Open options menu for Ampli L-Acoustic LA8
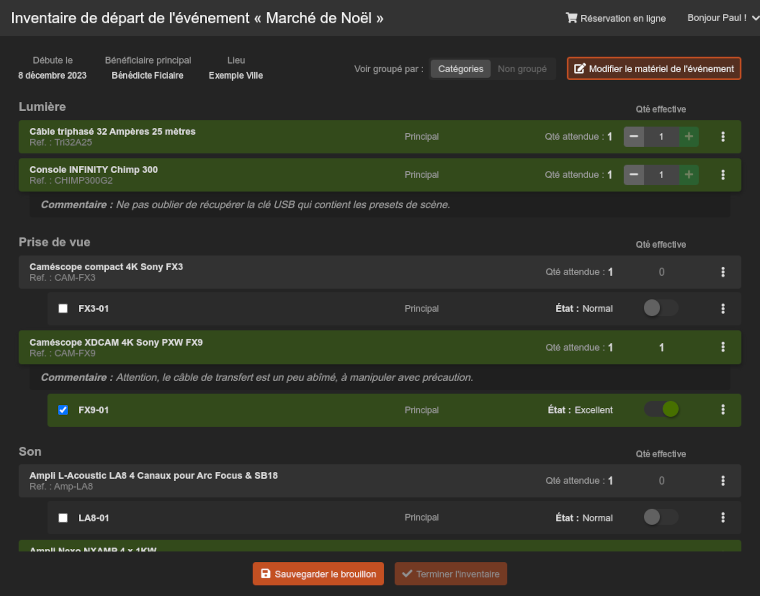The image size is (760, 596). click(723, 481)
